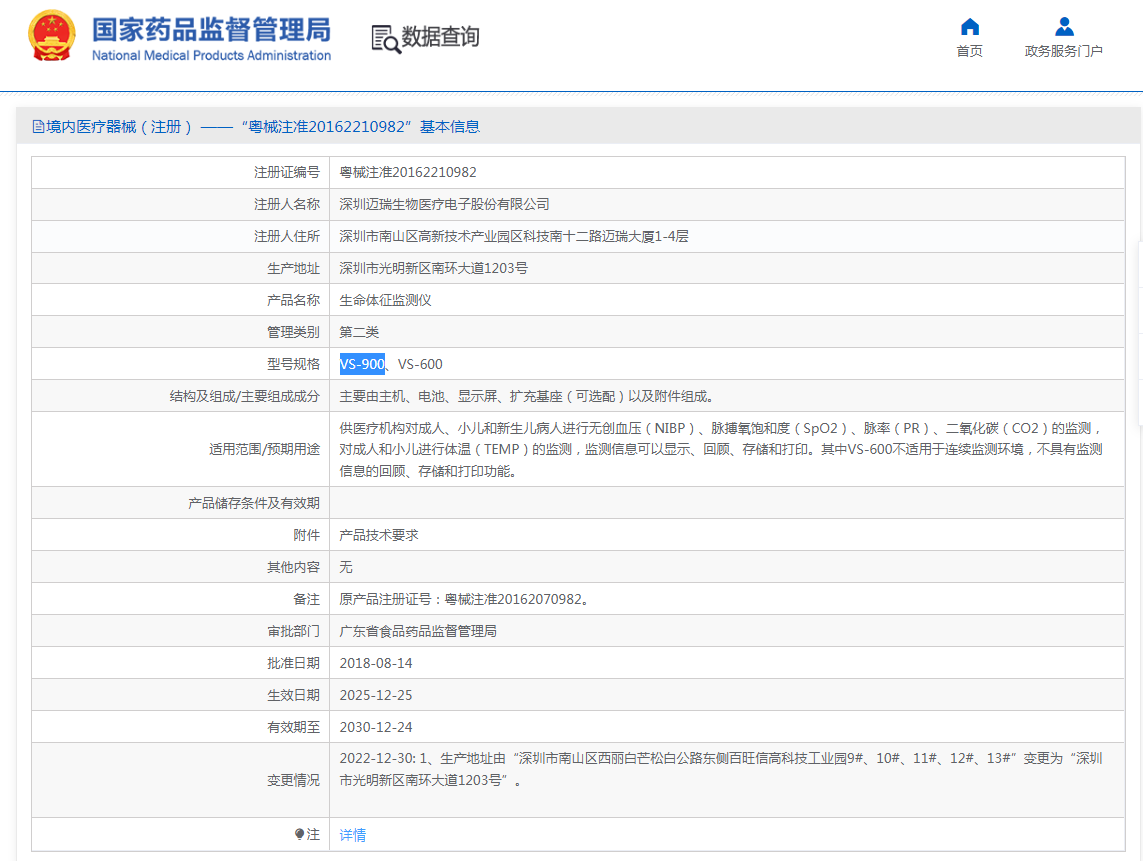Click registrant name 深圳迈瑞生物医疗电子股份有限公司
The width and height of the screenshot is (1143, 861).
(x=444, y=204)
